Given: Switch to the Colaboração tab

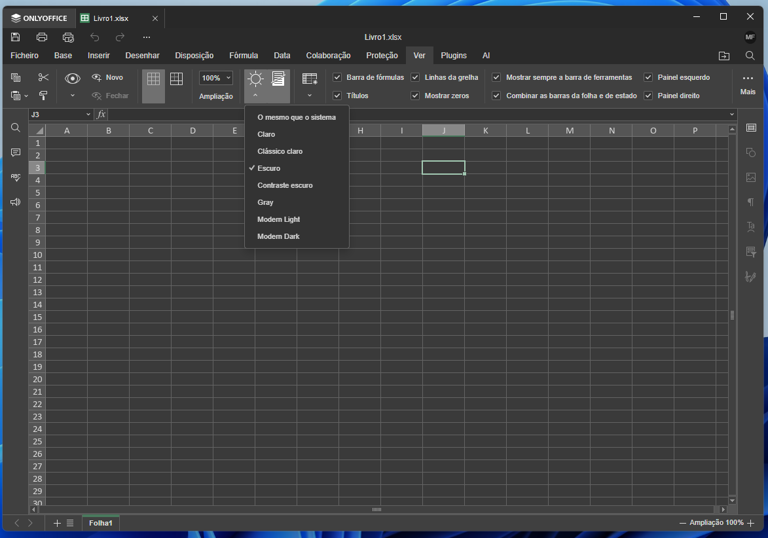Looking at the screenshot, I should [328, 55].
